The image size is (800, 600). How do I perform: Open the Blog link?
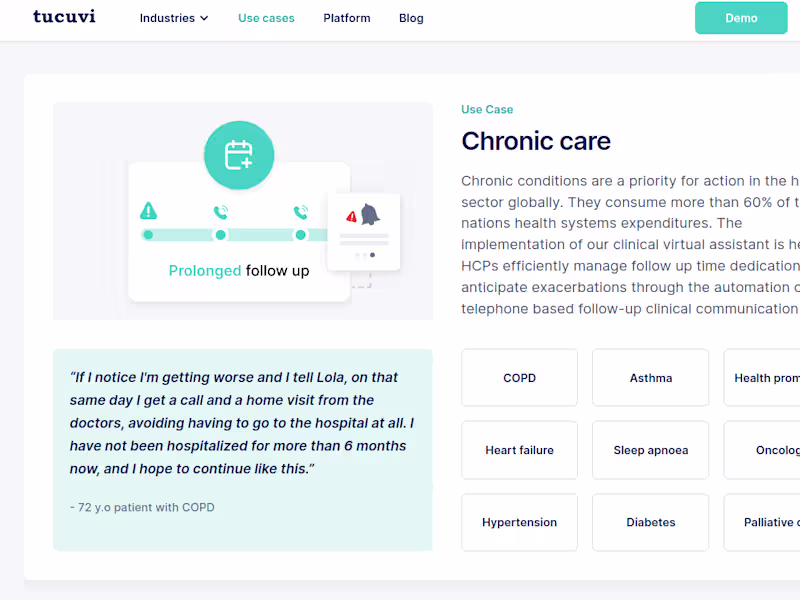point(411,17)
